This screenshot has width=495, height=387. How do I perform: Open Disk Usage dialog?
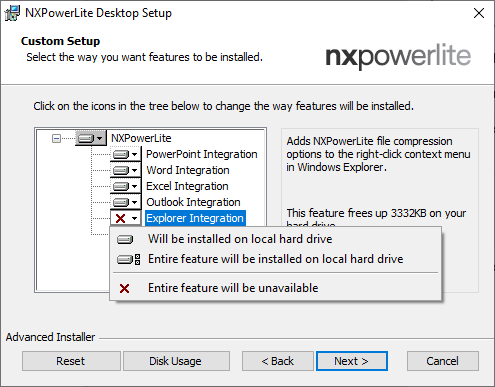pos(176,361)
